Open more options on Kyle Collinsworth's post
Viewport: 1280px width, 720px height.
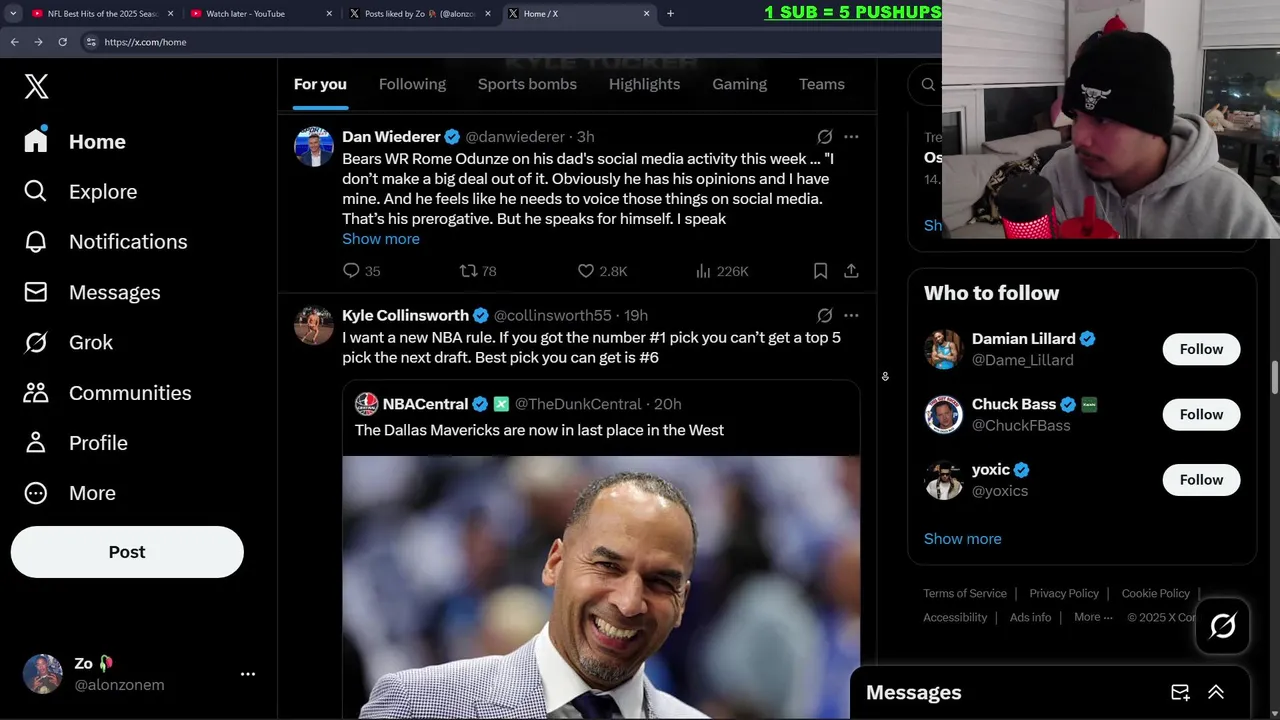(851, 315)
